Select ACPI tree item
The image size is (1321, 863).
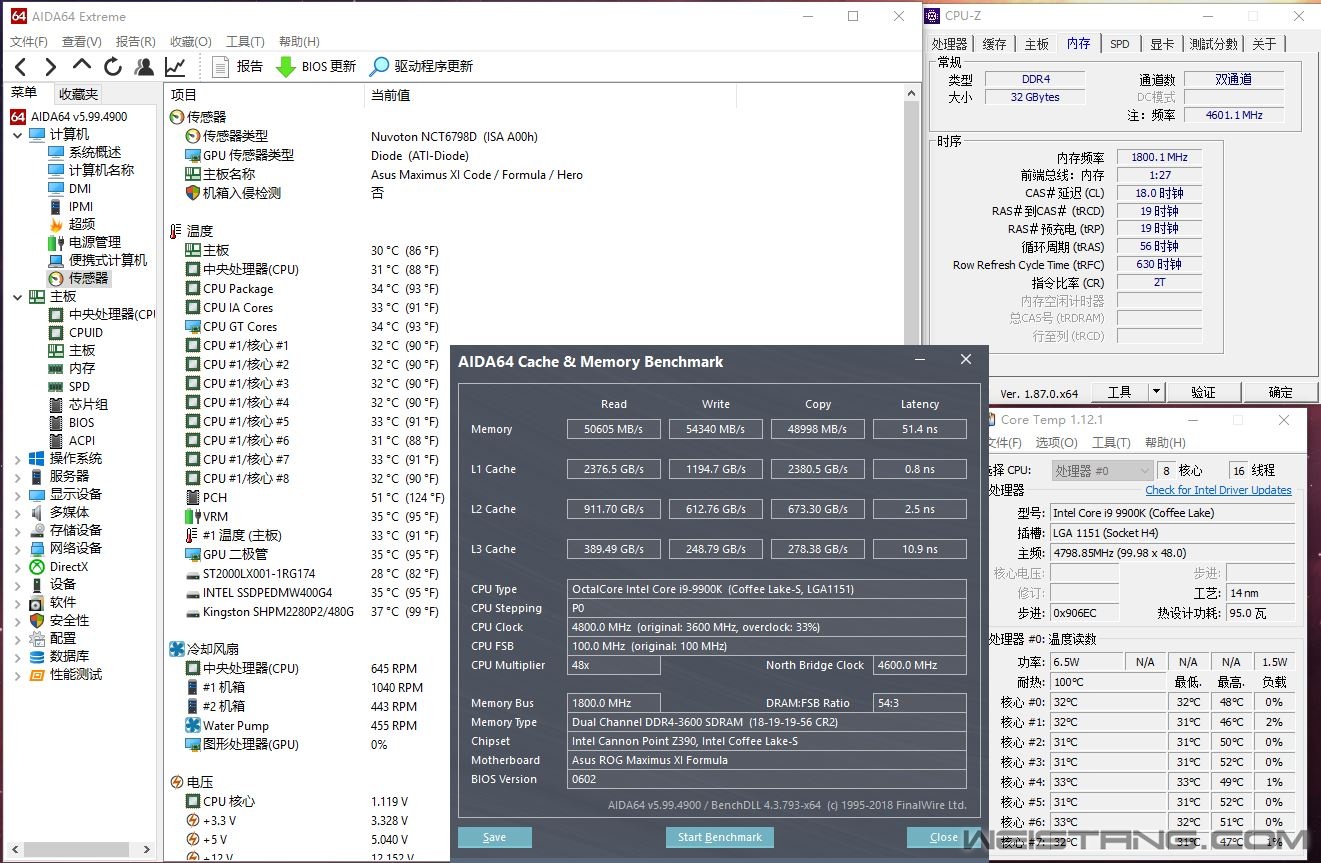[x=82, y=440]
